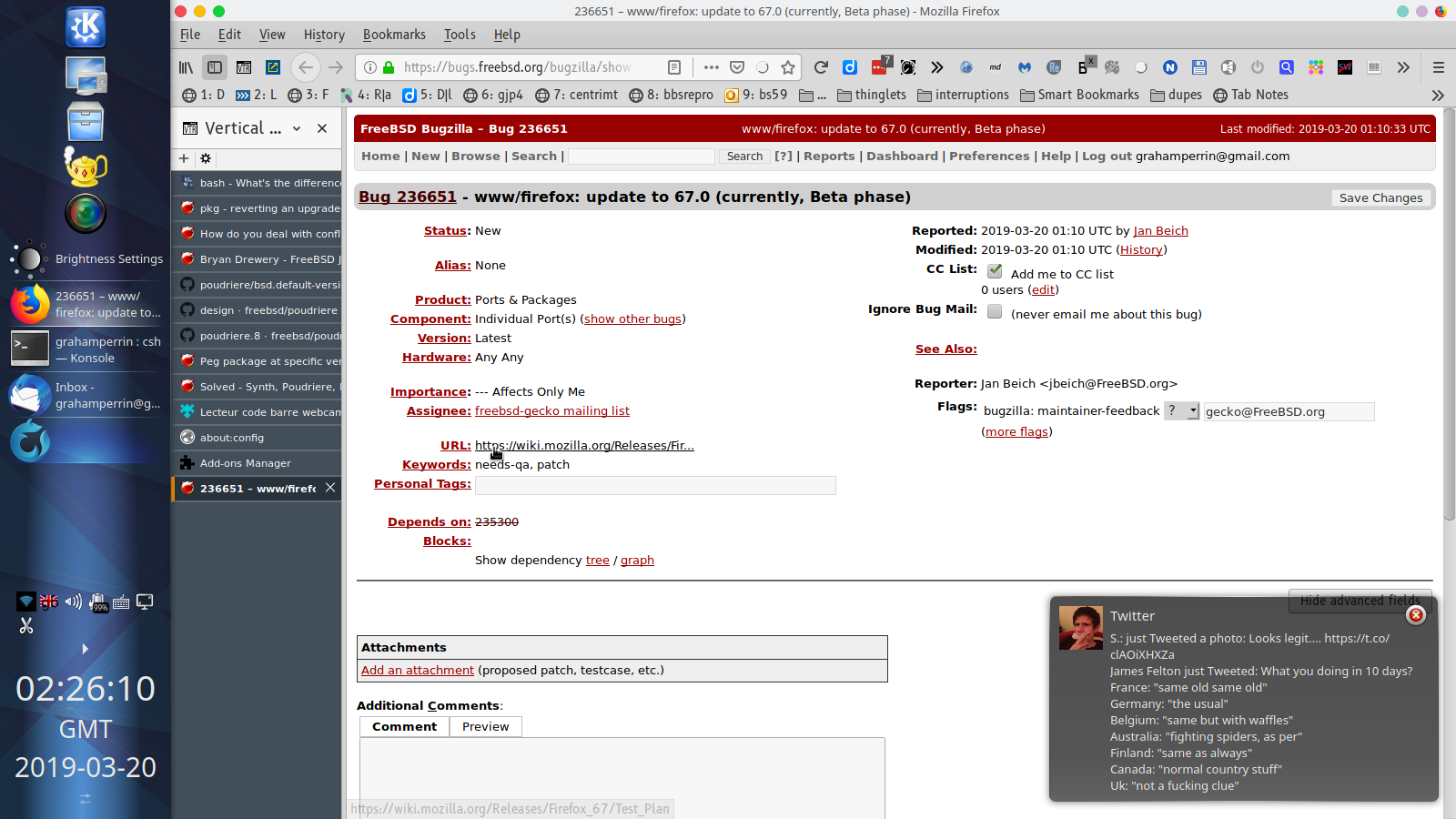Open new tab with sidebar plus icon
1456x819 pixels.
point(184,158)
